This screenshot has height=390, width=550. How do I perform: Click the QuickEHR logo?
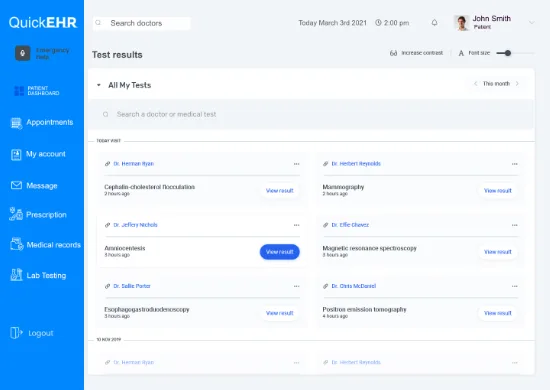pyautogui.click(x=42, y=23)
